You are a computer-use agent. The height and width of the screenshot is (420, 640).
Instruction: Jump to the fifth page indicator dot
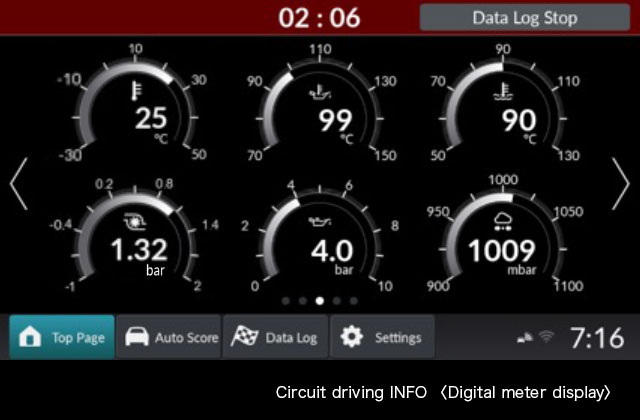pyautogui.click(x=353, y=300)
